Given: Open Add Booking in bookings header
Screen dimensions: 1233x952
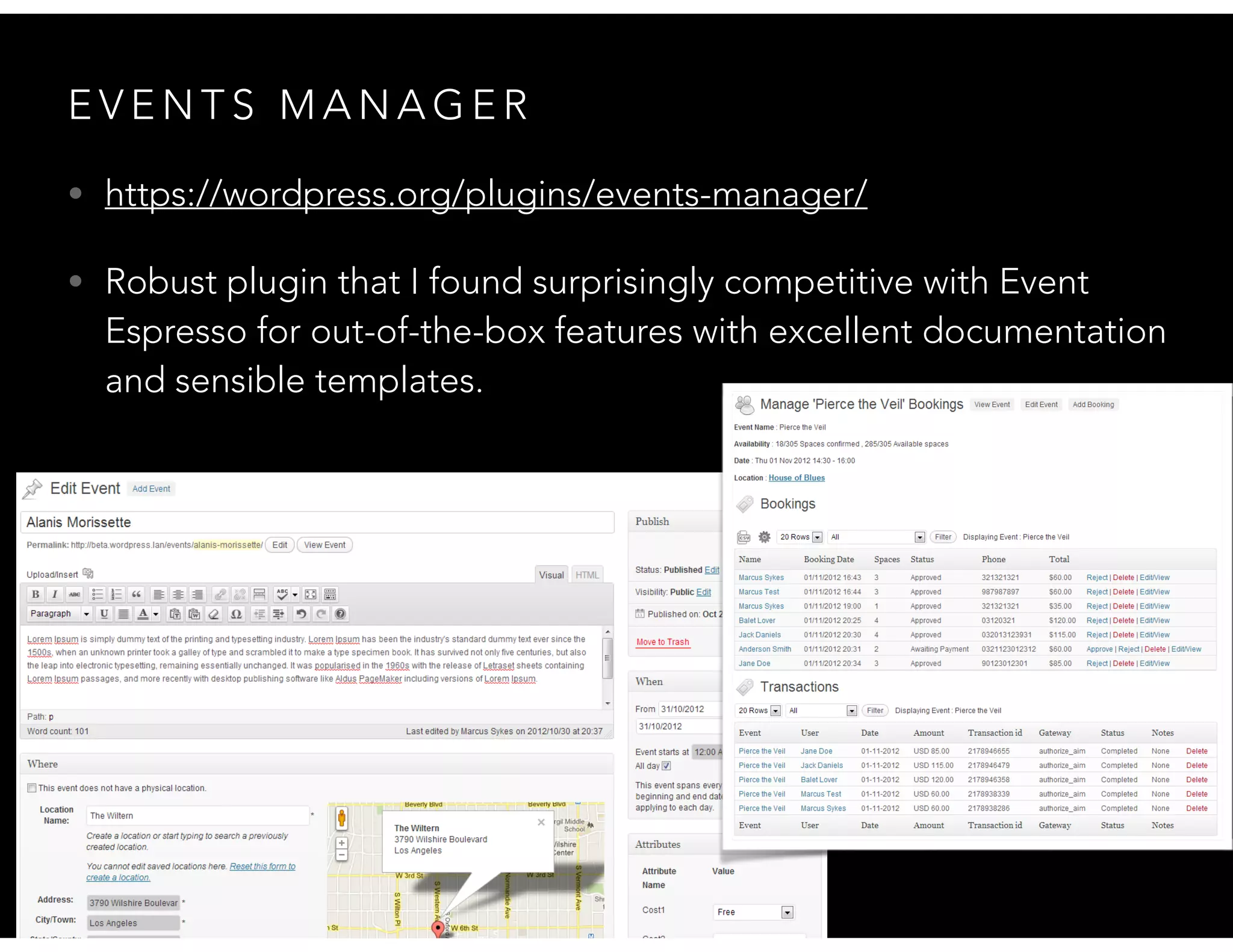Looking at the screenshot, I should coord(1093,404).
